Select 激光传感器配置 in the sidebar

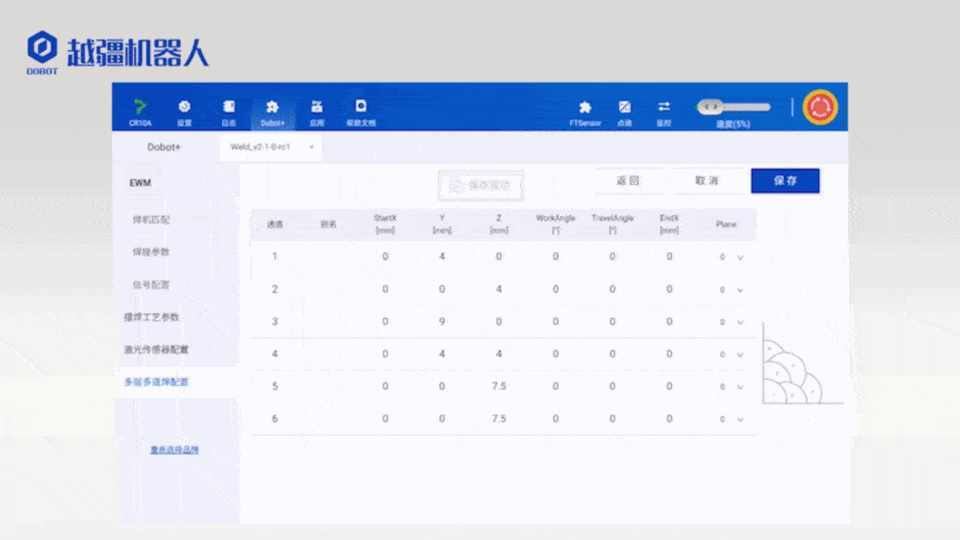(156, 350)
